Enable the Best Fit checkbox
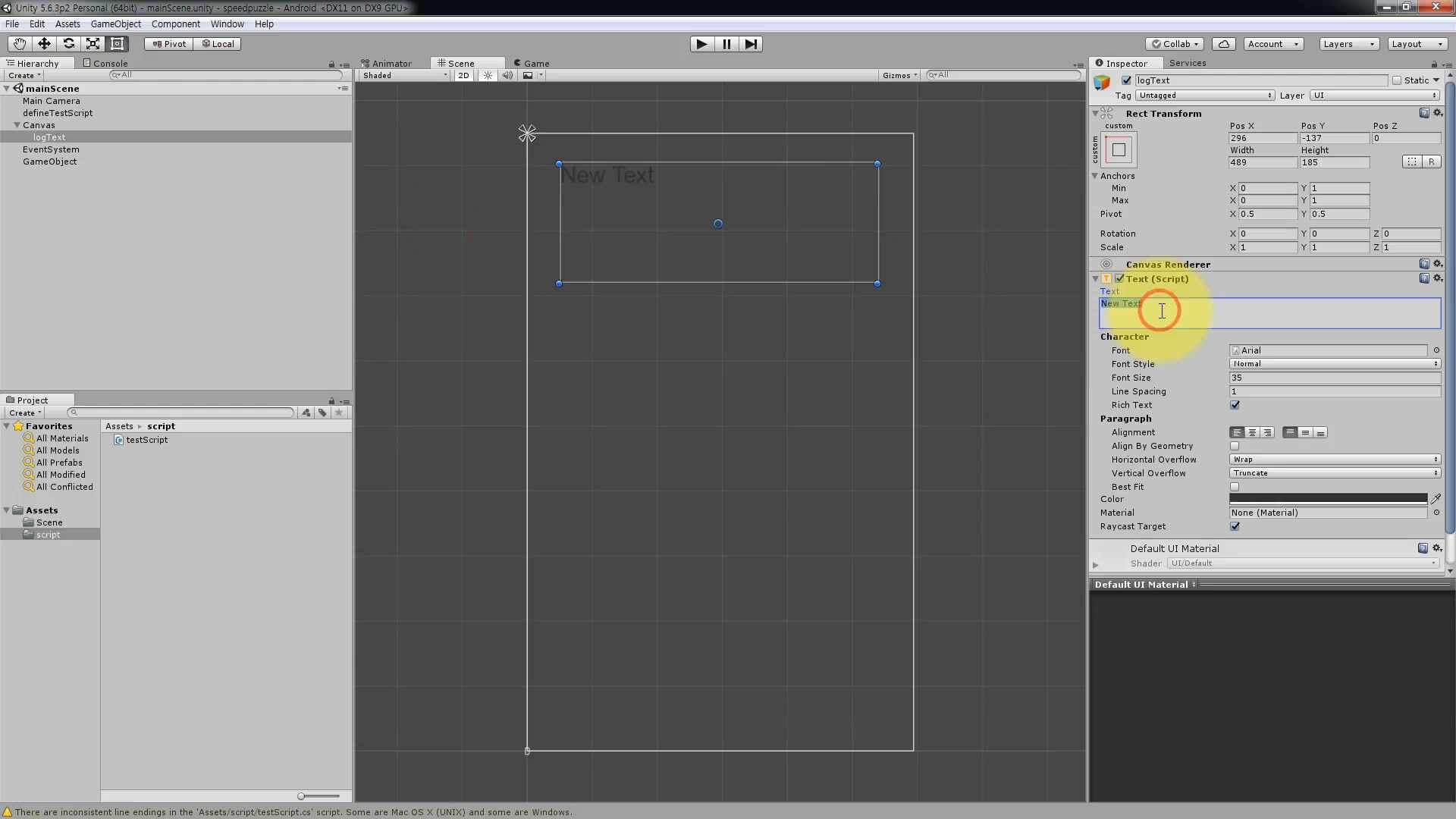Image resolution: width=1456 pixels, height=819 pixels. [x=1235, y=487]
